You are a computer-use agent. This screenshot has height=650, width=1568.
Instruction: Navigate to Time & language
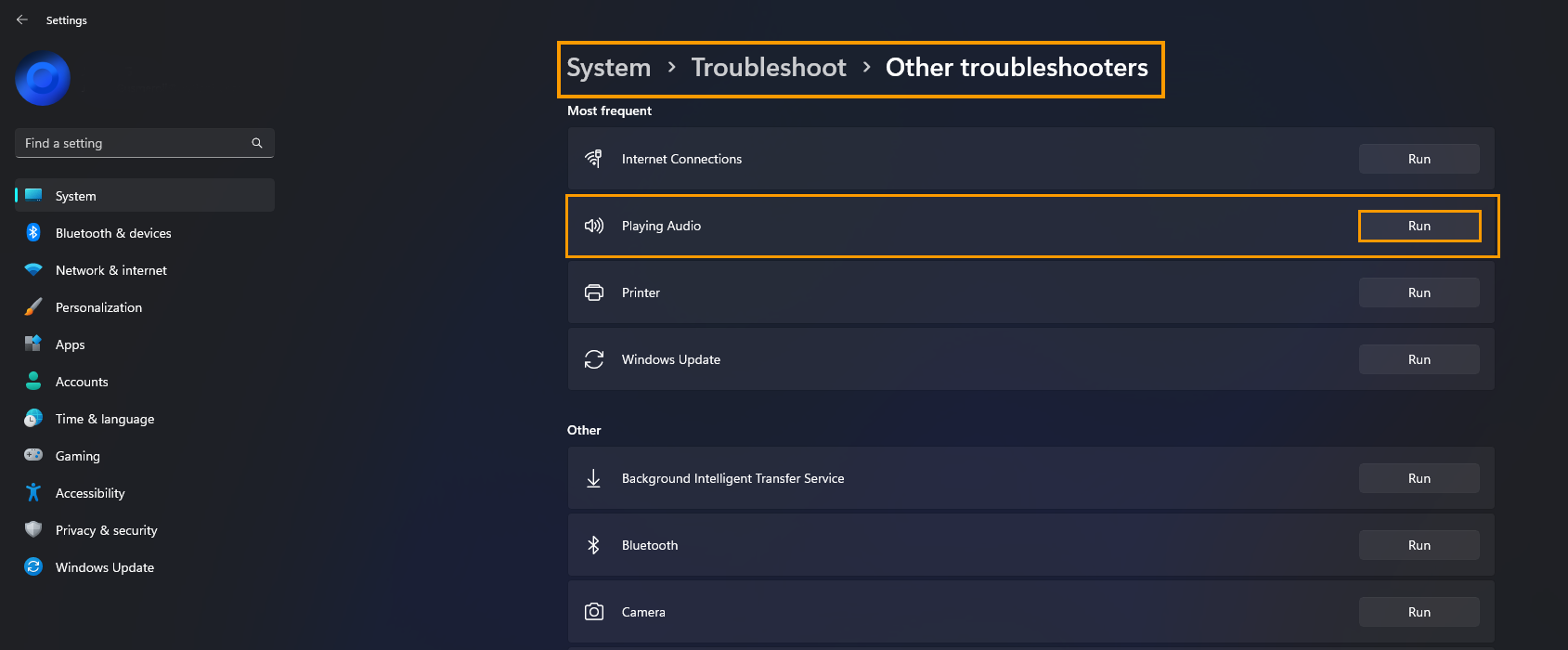145,418
